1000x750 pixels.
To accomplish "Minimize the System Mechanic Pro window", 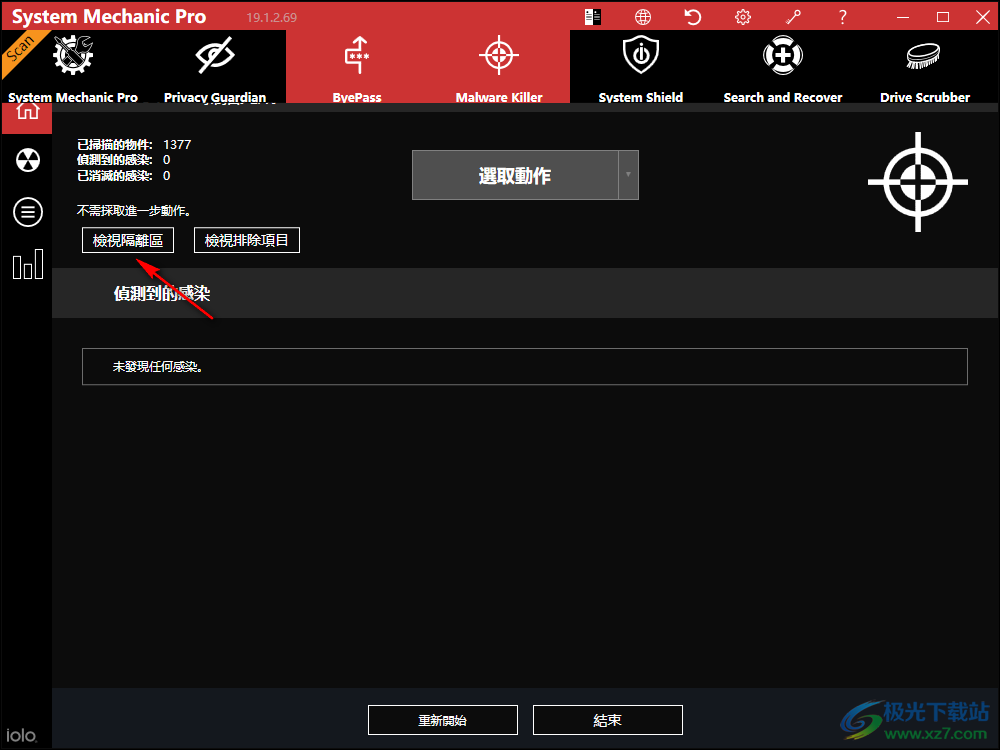I will pos(902,17).
